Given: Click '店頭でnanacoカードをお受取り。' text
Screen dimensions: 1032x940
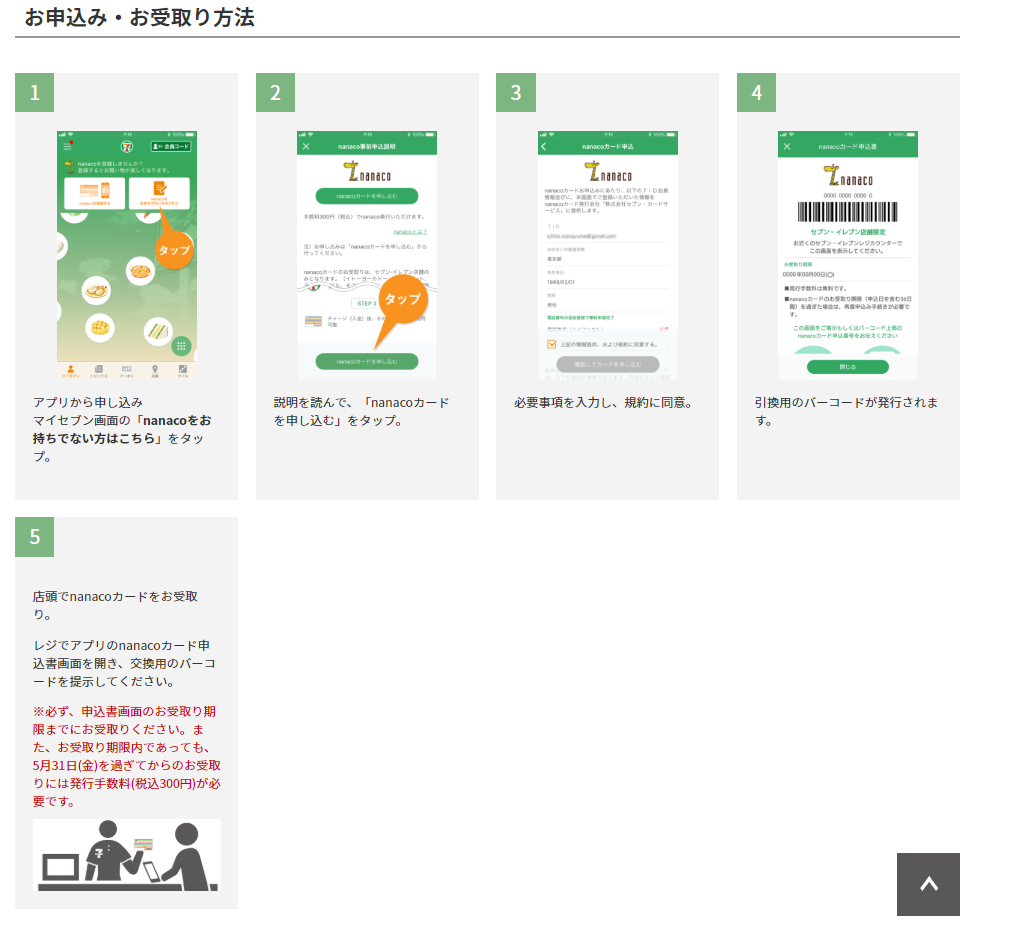Looking at the screenshot, I should click(x=115, y=605).
